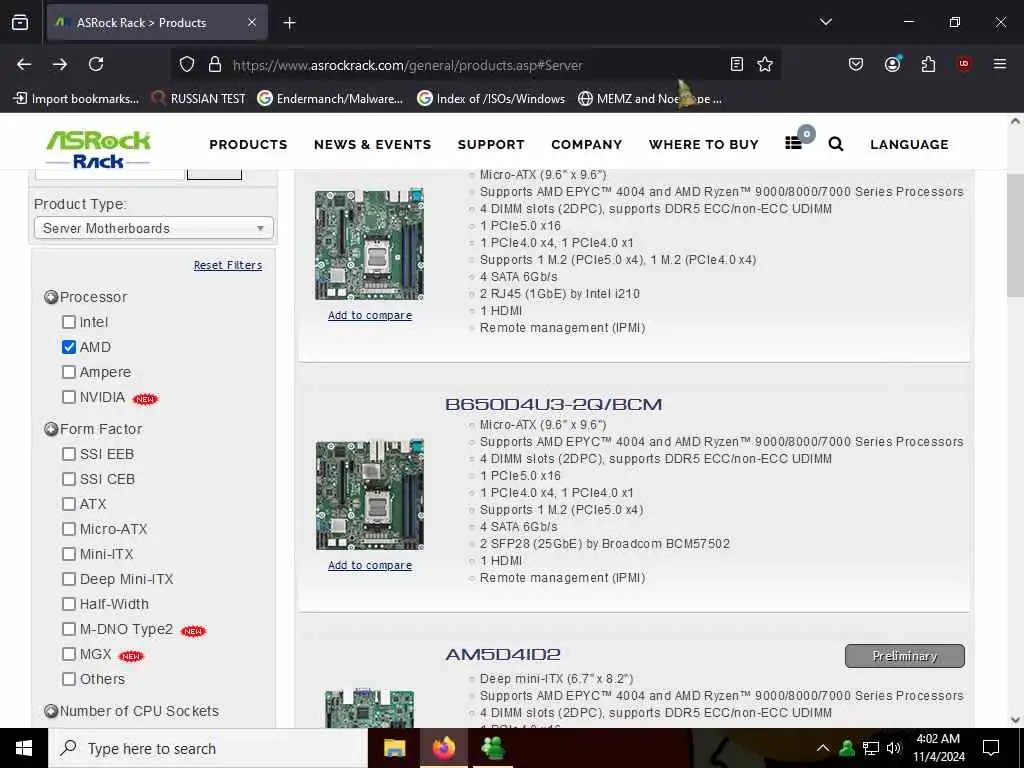Click the address bar URL

(x=408, y=65)
